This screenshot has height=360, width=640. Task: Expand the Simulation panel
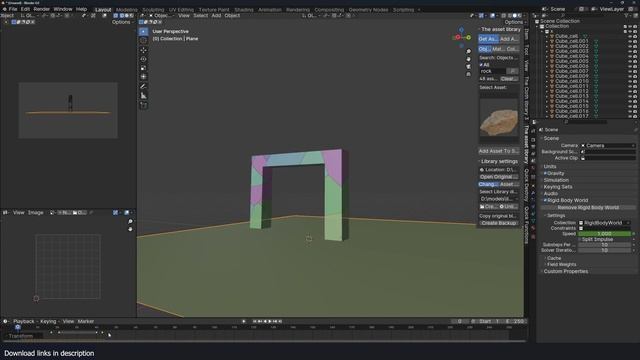[555, 180]
